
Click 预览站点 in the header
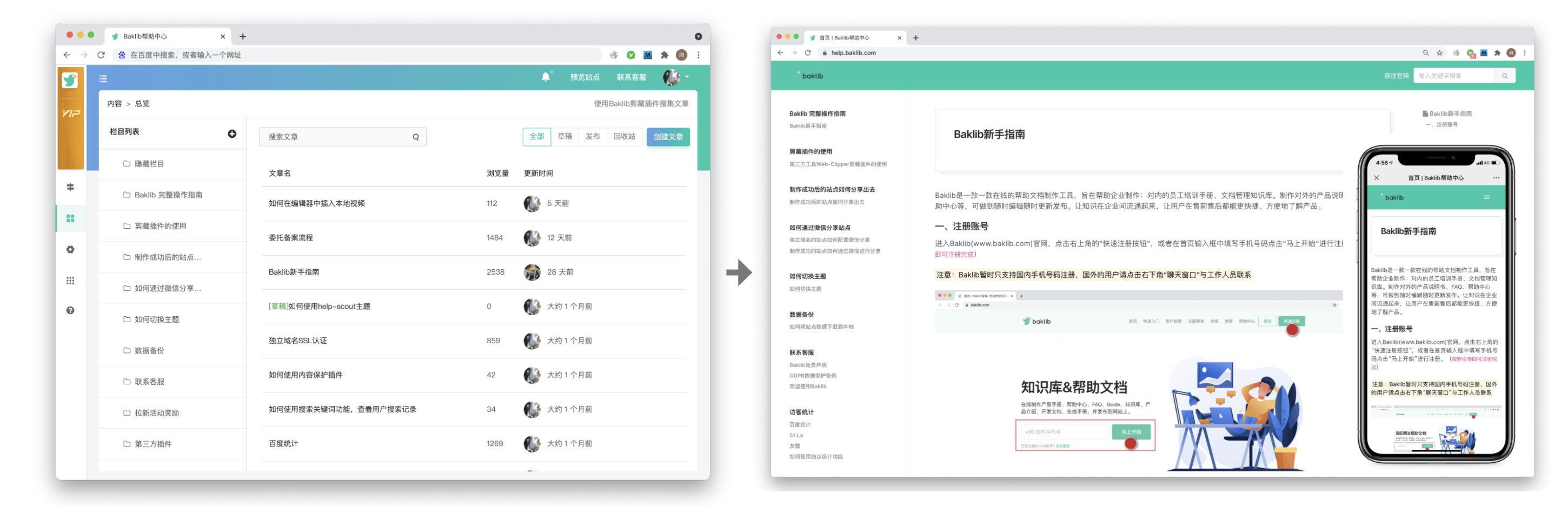click(584, 77)
